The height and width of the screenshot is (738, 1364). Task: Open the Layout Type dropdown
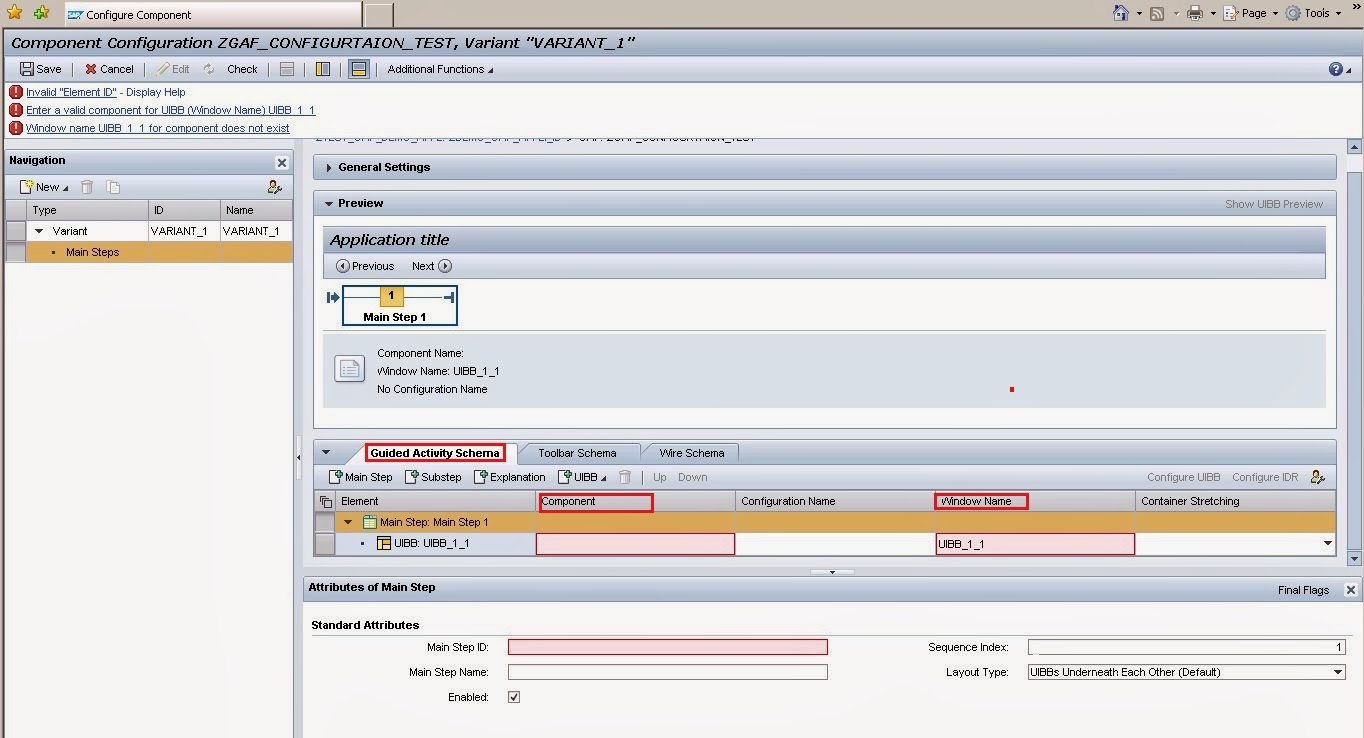1338,672
